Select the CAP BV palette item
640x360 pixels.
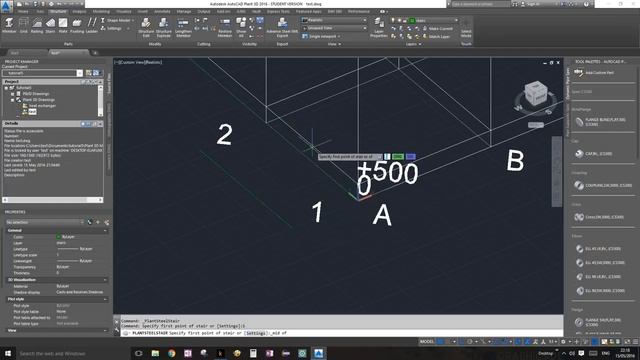(593, 154)
